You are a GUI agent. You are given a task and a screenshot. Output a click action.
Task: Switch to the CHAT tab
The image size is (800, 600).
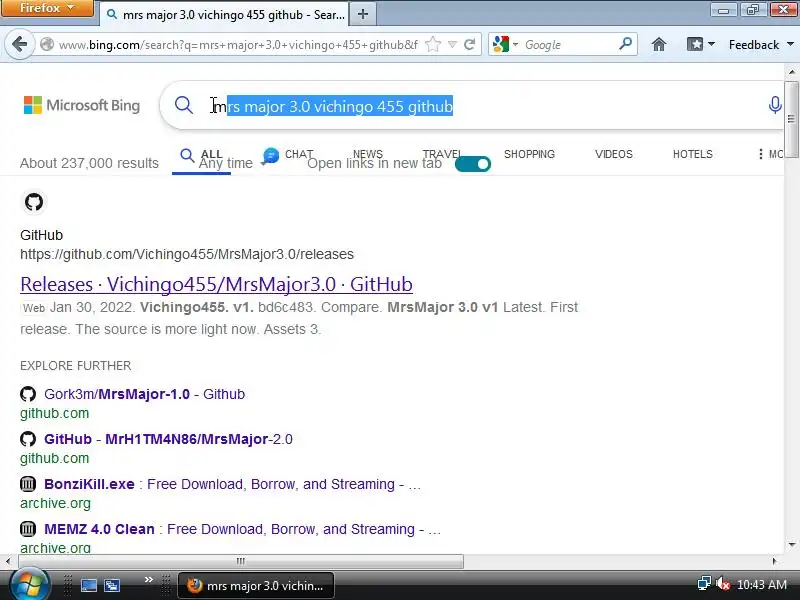tap(288, 154)
